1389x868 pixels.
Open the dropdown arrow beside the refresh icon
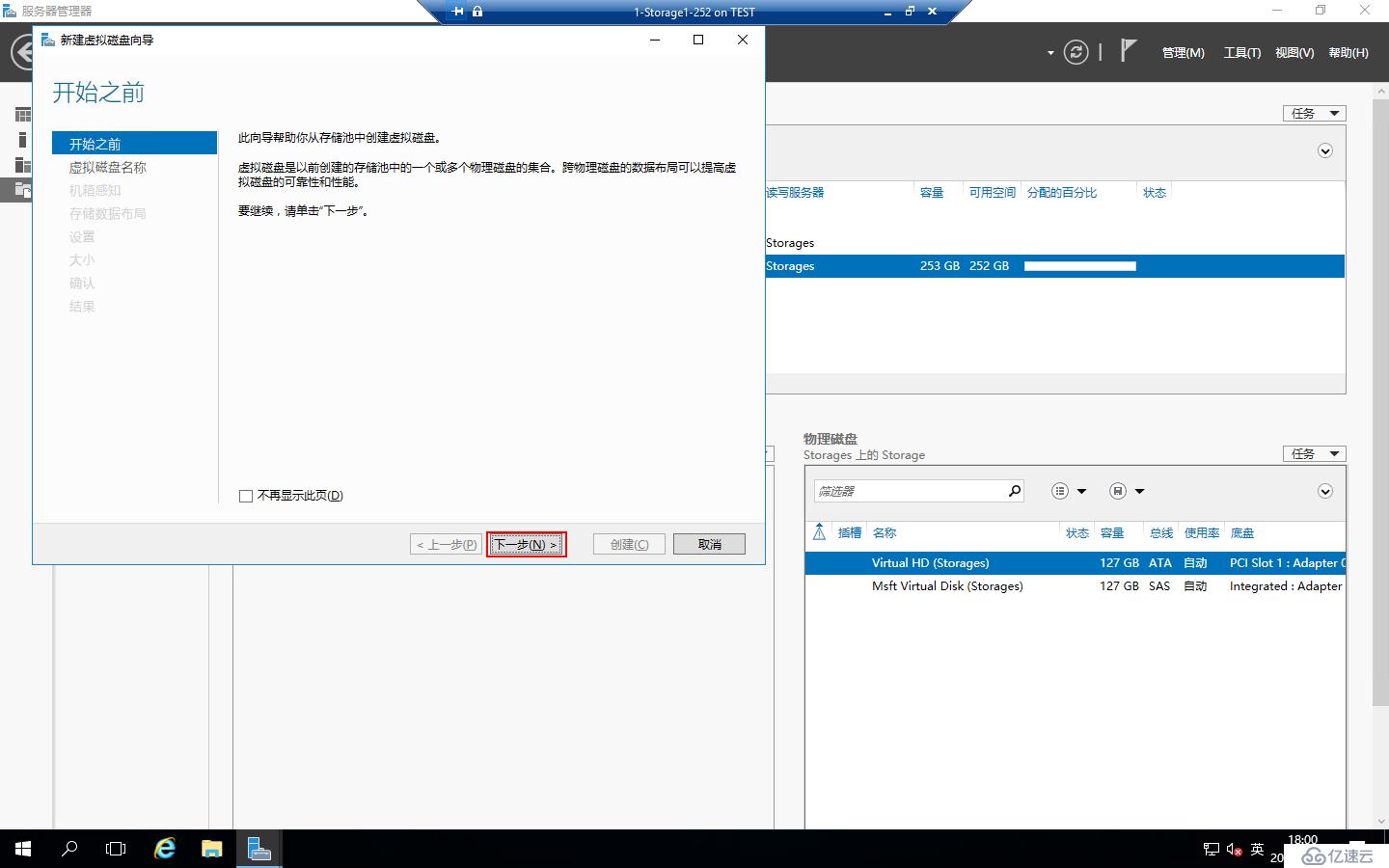click(x=1050, y=53)
